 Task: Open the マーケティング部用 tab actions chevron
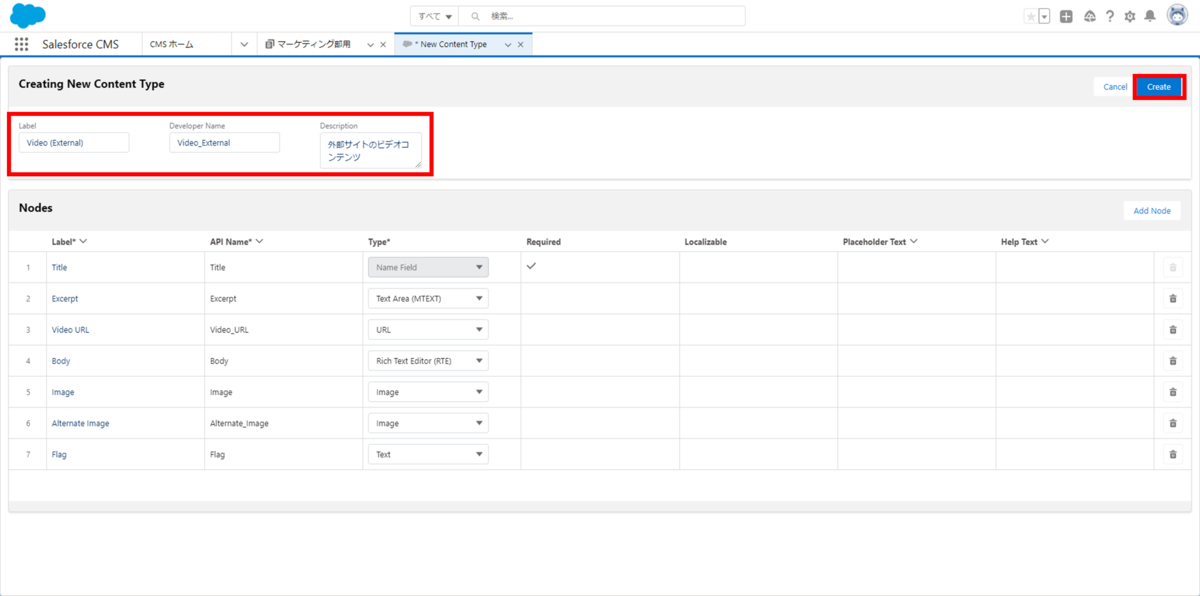(370, 45)
